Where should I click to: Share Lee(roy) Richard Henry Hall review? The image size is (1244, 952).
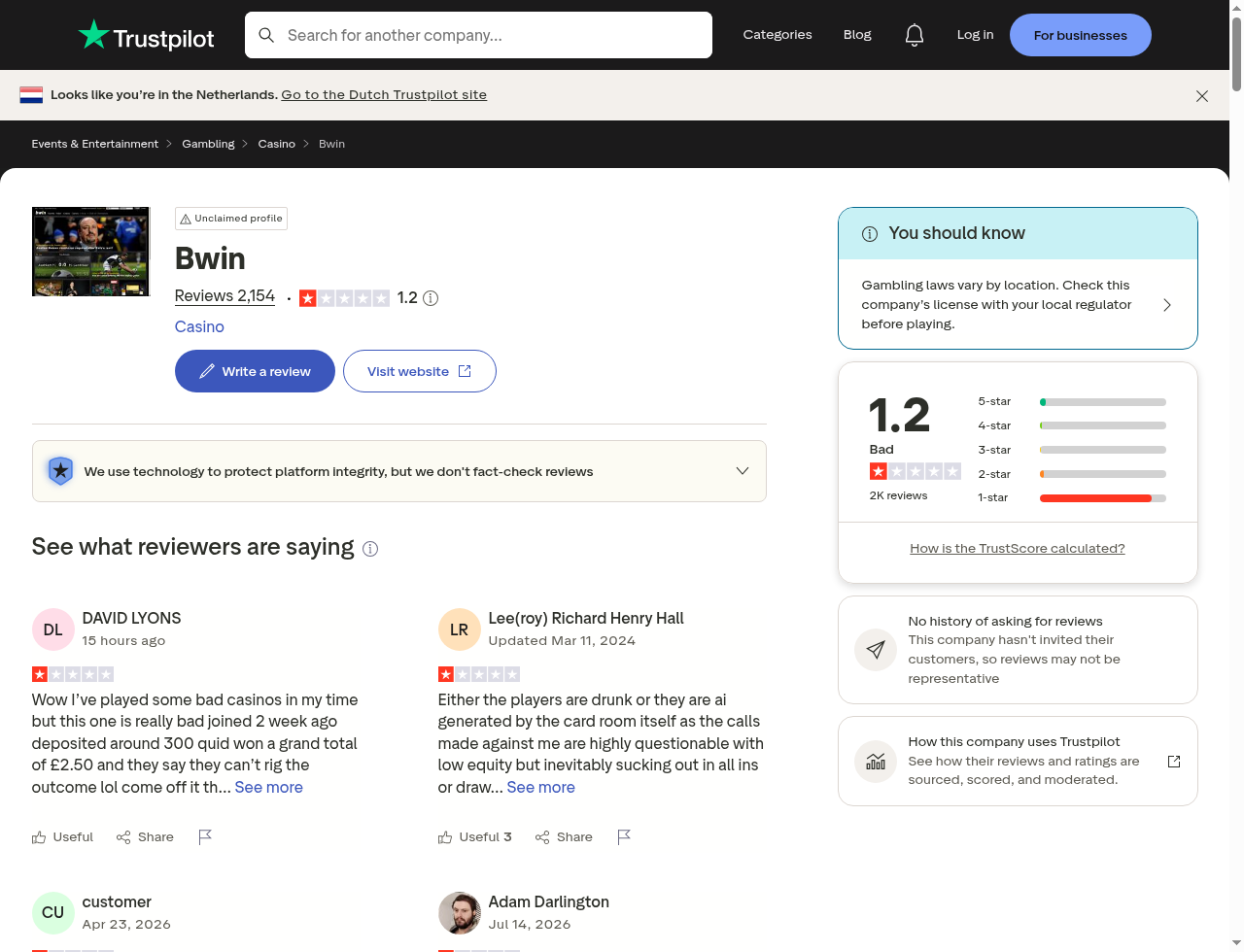(x=564, y=837)
